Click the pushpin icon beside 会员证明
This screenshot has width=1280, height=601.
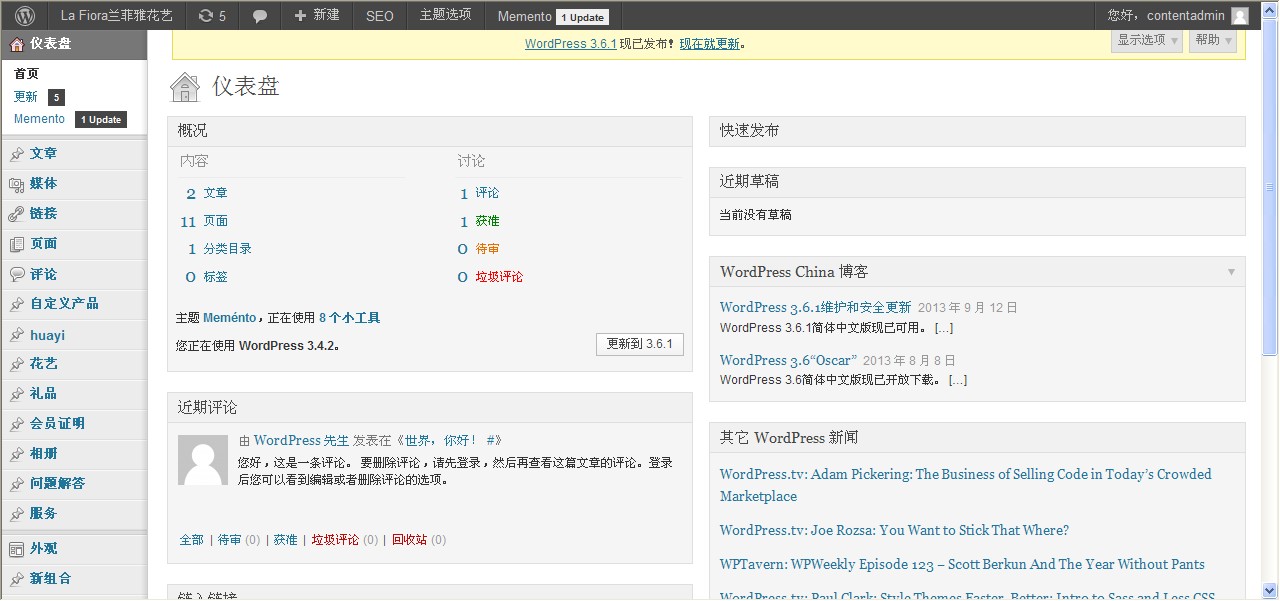pos(16,424)
